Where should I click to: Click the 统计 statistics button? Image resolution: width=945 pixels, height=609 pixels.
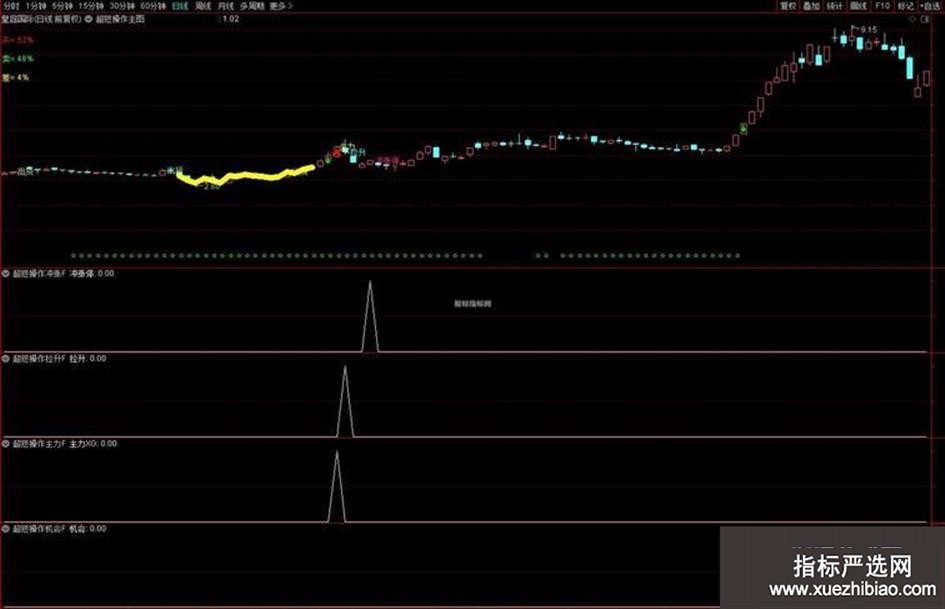(x=835, y=6)
